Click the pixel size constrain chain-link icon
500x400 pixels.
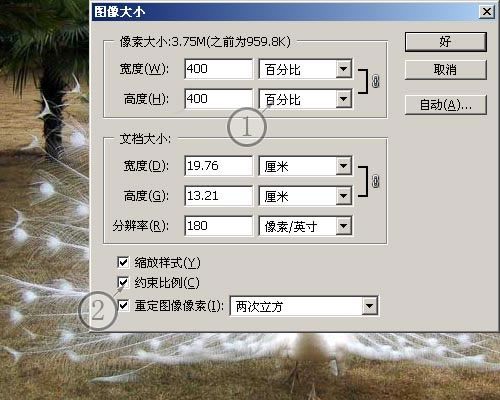(376, 81)
